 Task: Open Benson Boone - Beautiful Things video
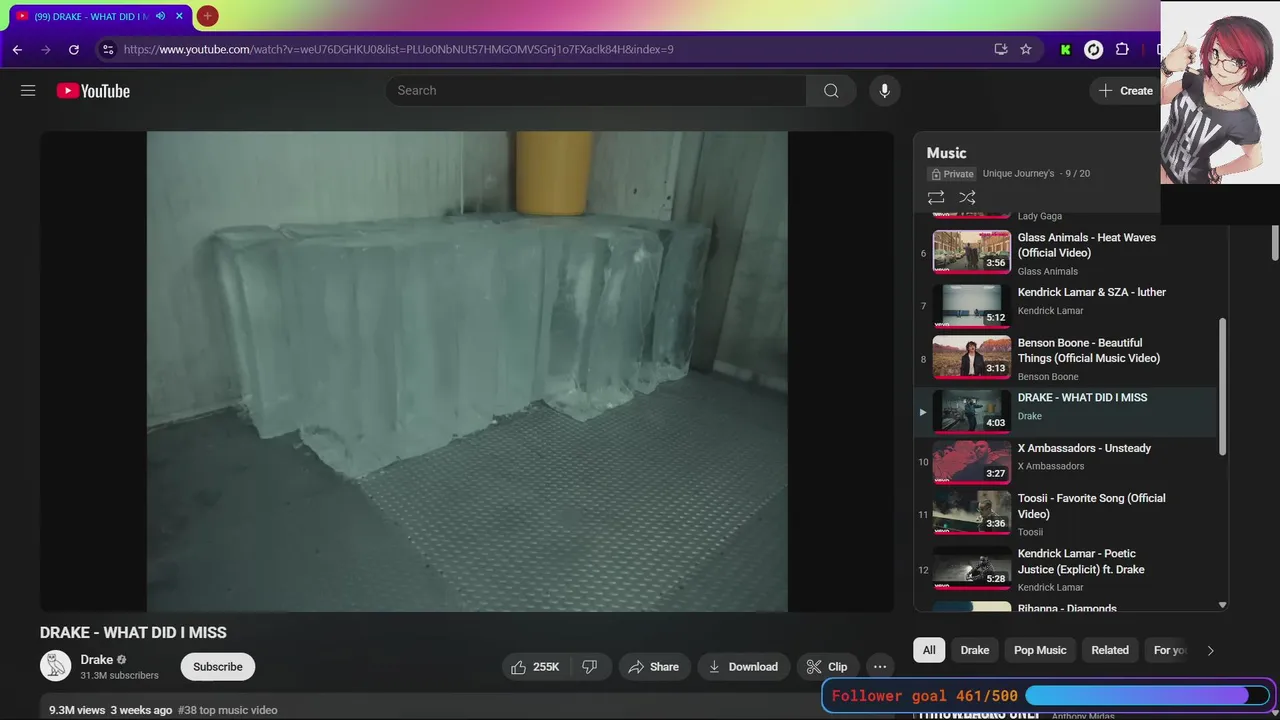1065,359
